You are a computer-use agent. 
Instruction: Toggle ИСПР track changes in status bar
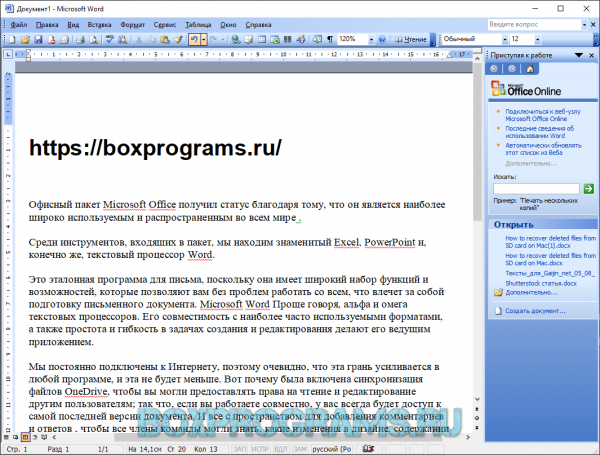click(x=260, y=449)
